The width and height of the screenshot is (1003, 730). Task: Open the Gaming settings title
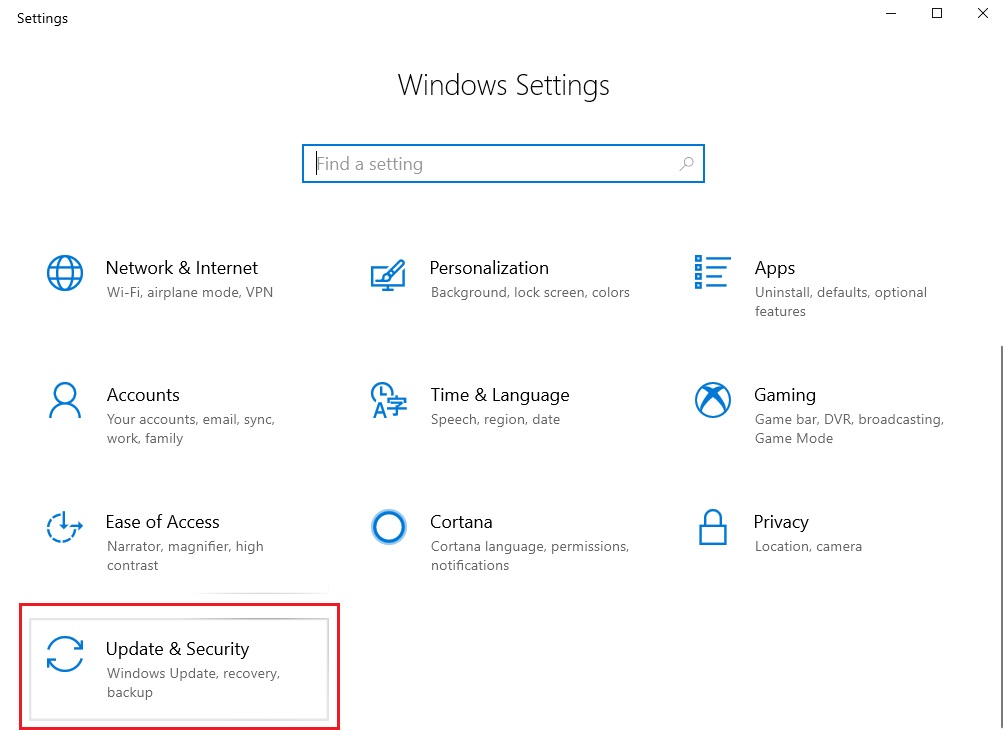coord(785,395)
